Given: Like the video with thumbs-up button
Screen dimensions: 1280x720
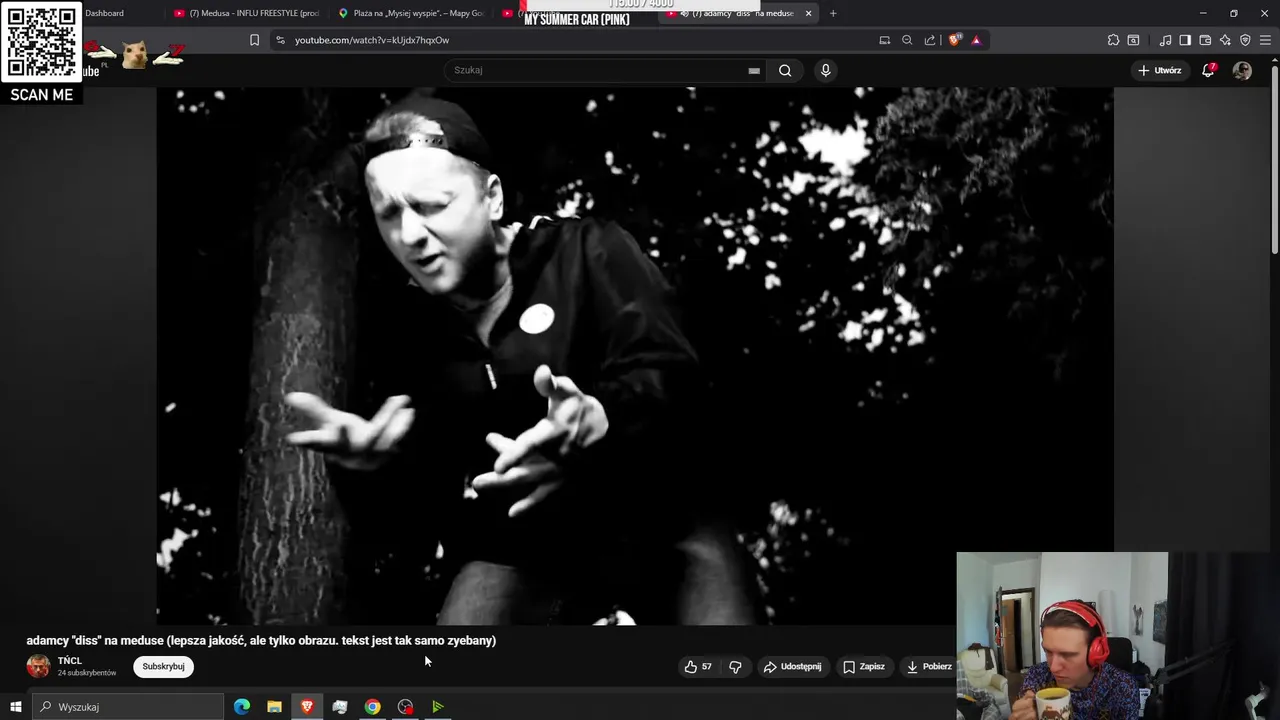Looking at the screenshot, I should [x=698, y=666].
